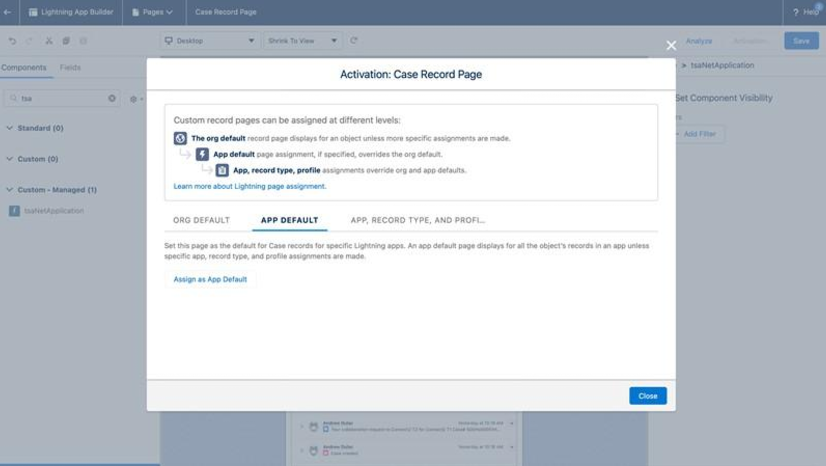Open the Pages dropdown menu

tap(152, 12)
